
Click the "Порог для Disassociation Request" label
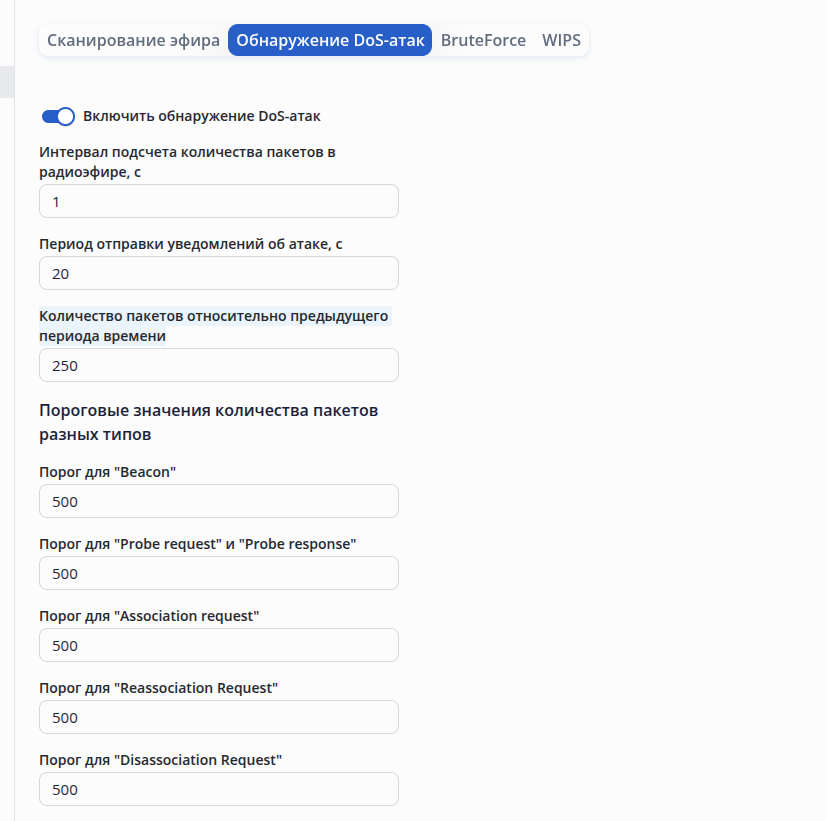click(160, 760)
